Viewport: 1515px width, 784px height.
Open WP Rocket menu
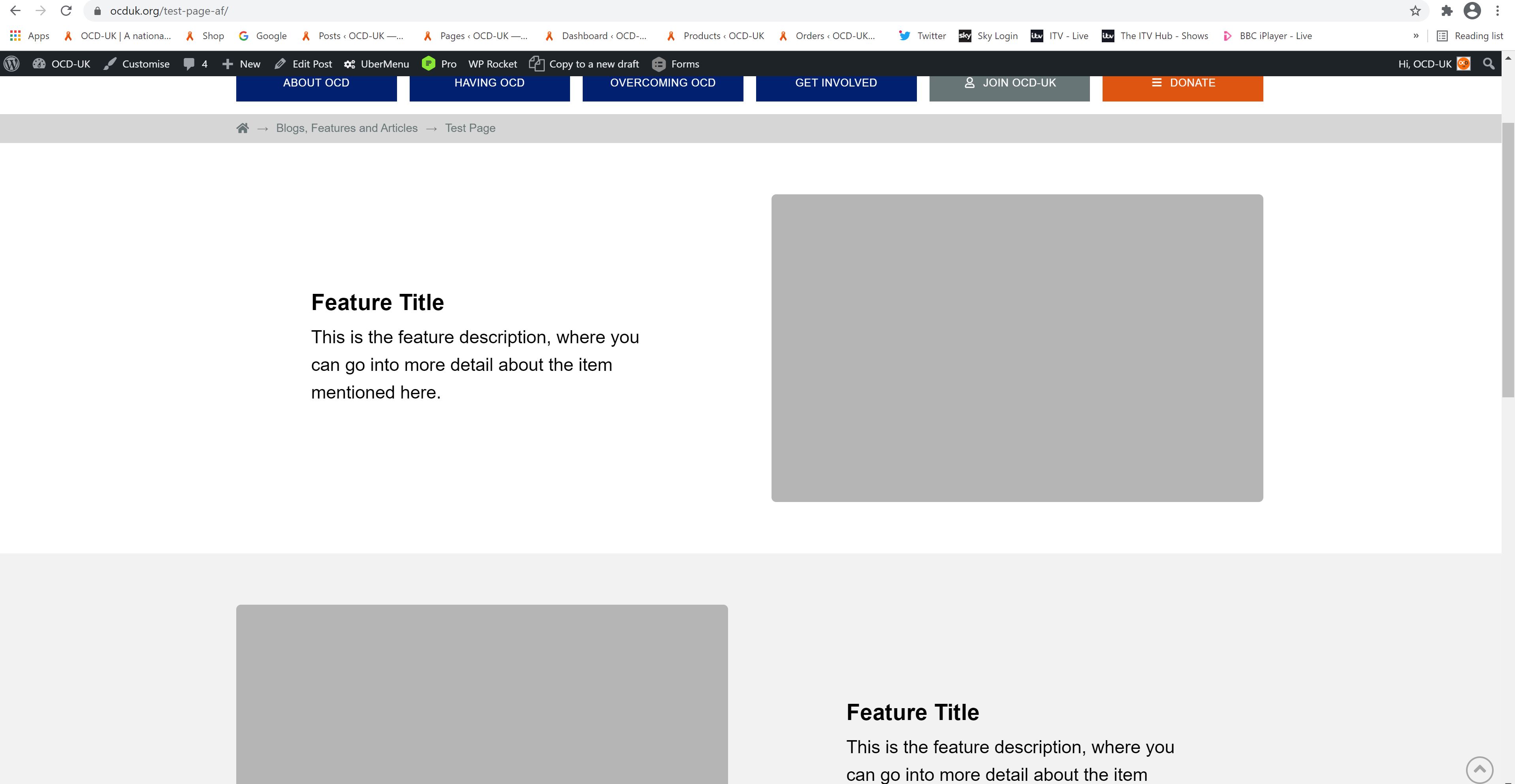(492, 64)
